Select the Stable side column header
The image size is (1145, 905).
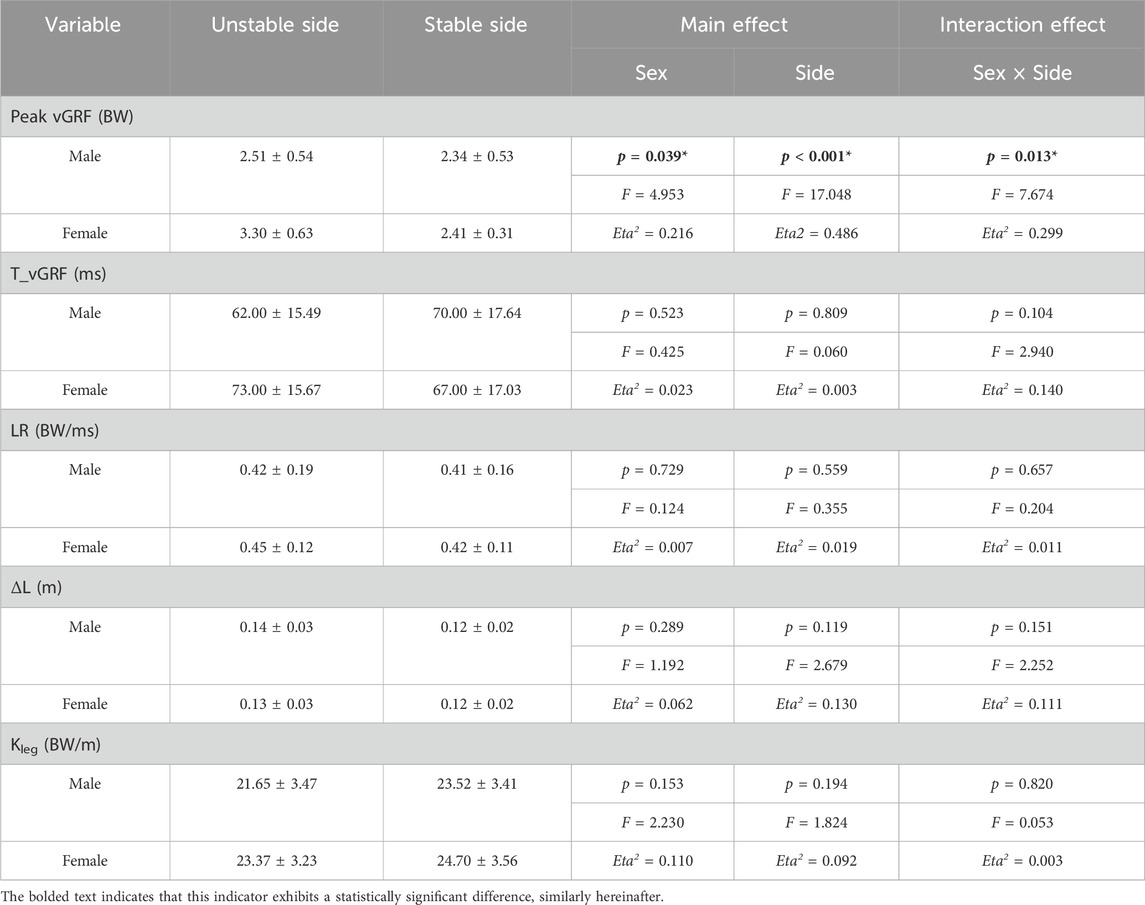pyautogui.click(x=476, y=24)
